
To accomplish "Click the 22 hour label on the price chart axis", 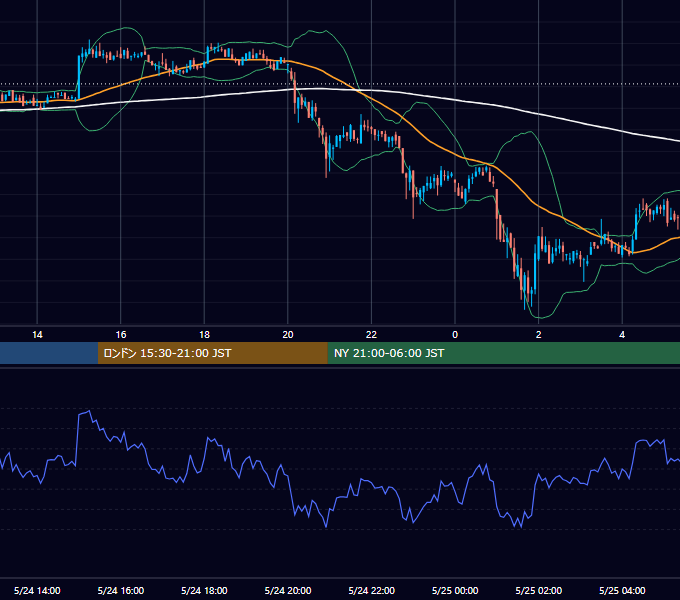I will coord(371,335).
